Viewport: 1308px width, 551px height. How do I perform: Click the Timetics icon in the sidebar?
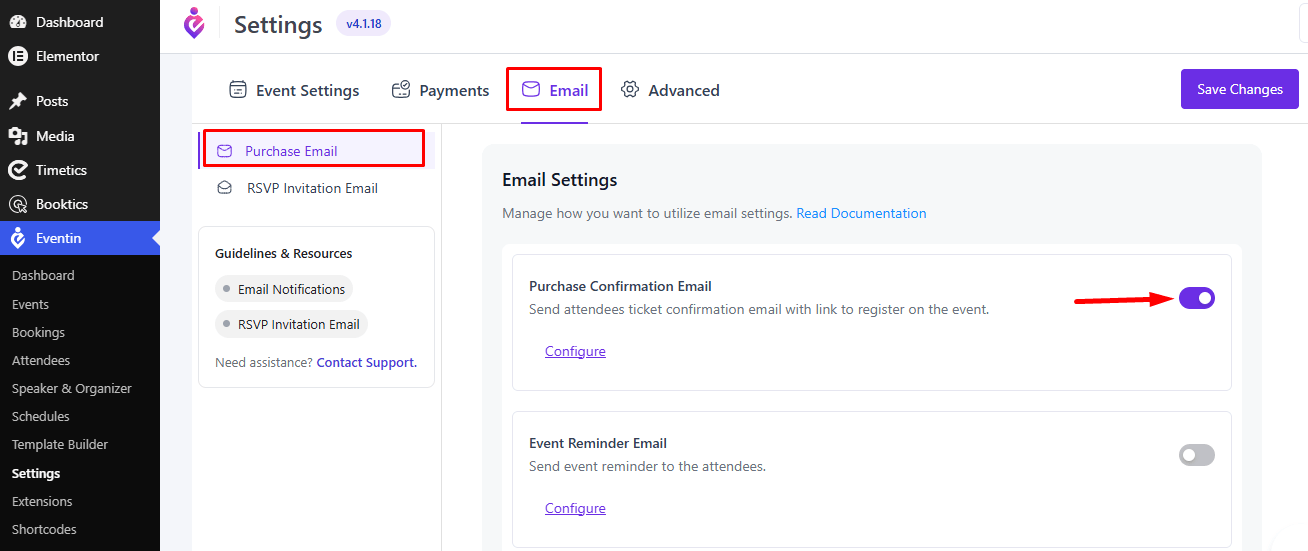pyautogui.click(x=18, y=170)
